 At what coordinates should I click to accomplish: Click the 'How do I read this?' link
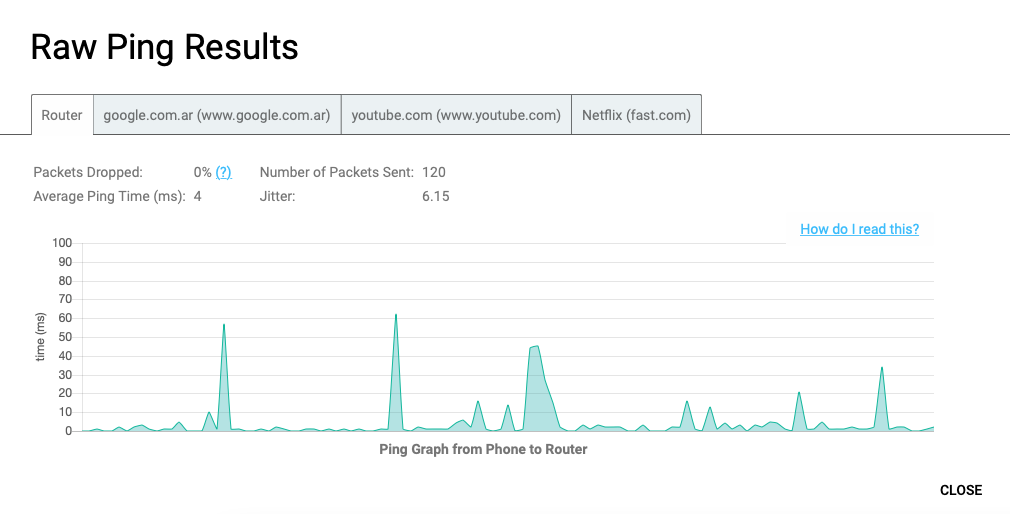[859, 229]
